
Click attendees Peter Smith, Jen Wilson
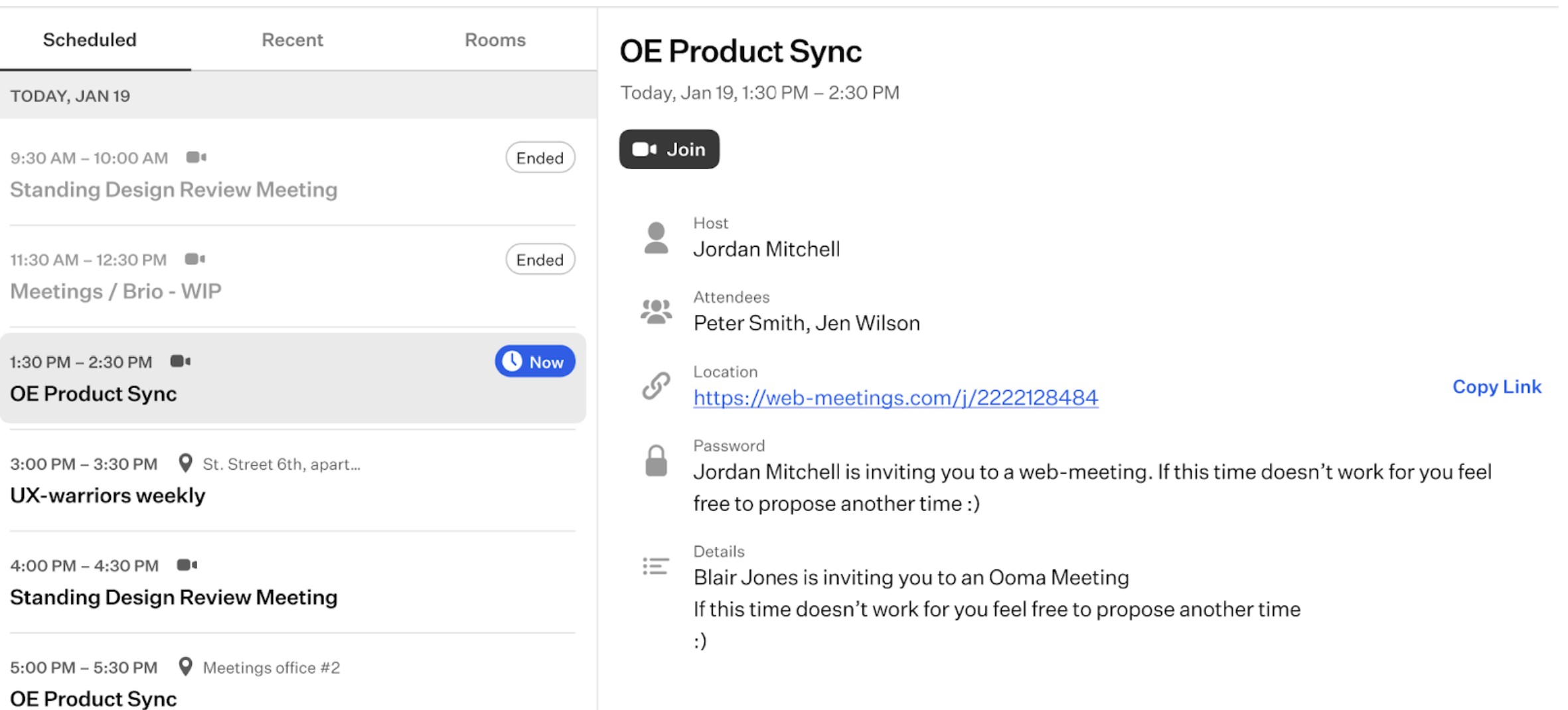pos(807,323)
